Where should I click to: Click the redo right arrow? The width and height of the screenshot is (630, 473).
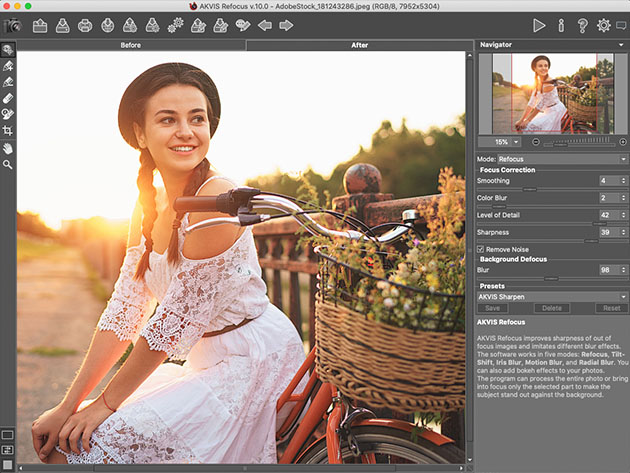coord(286,25)
